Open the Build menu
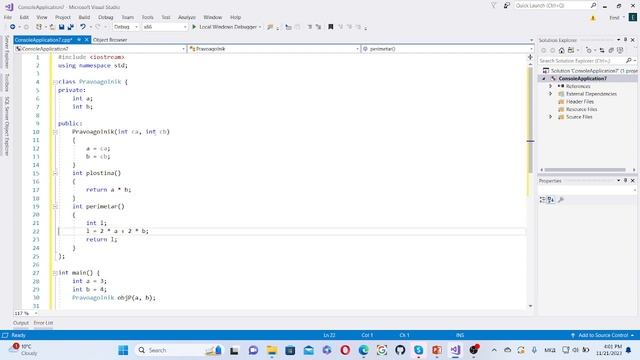The width and height of the screenshot is (640, 360). [84, 17]
